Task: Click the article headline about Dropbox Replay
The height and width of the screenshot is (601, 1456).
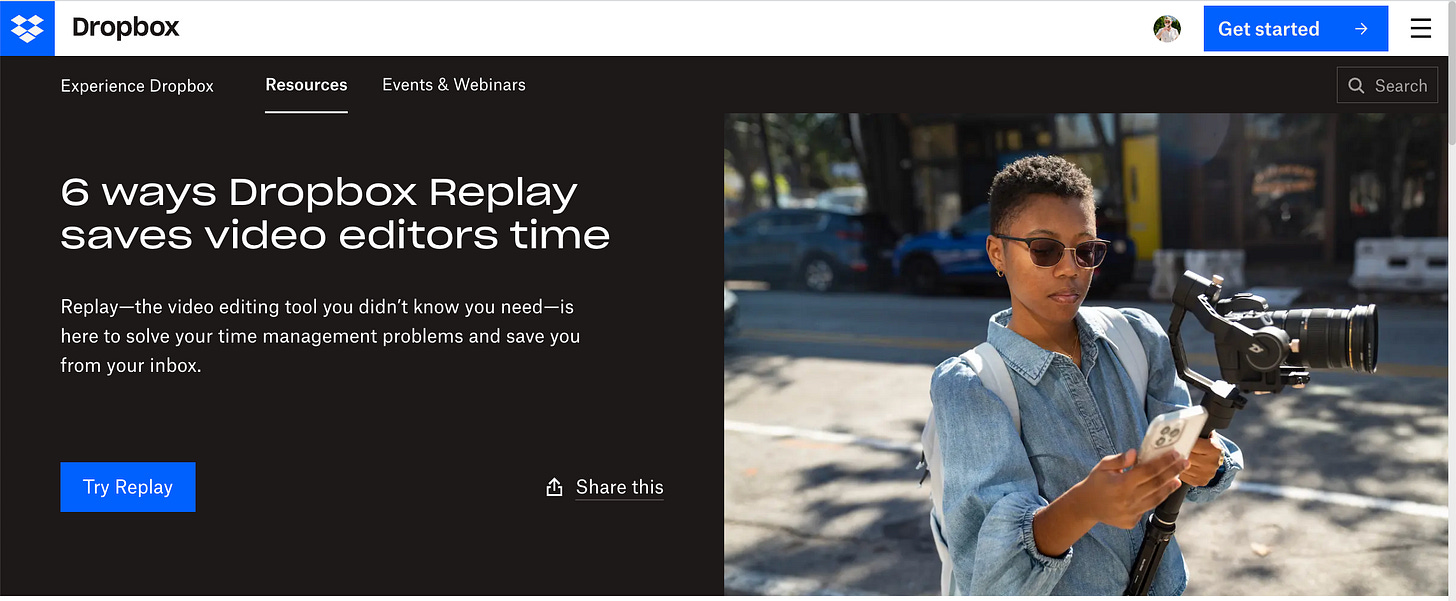Action: pyautogui.click(x=335, y=213)
